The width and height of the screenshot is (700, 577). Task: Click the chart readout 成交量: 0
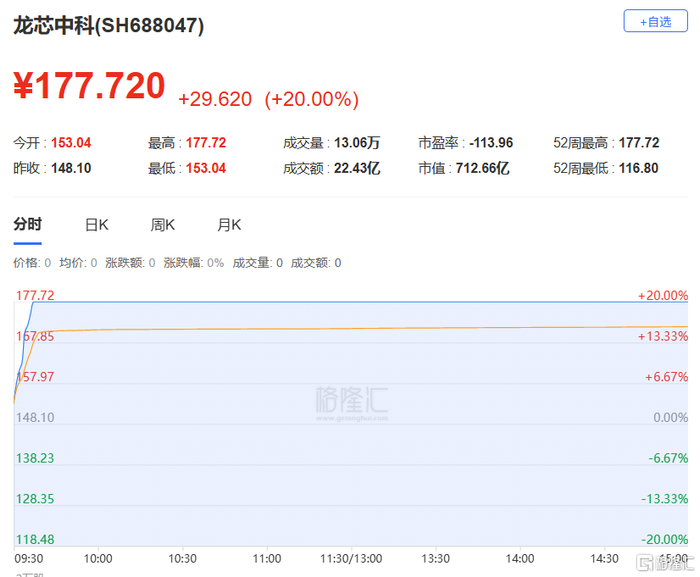point(258,263)
